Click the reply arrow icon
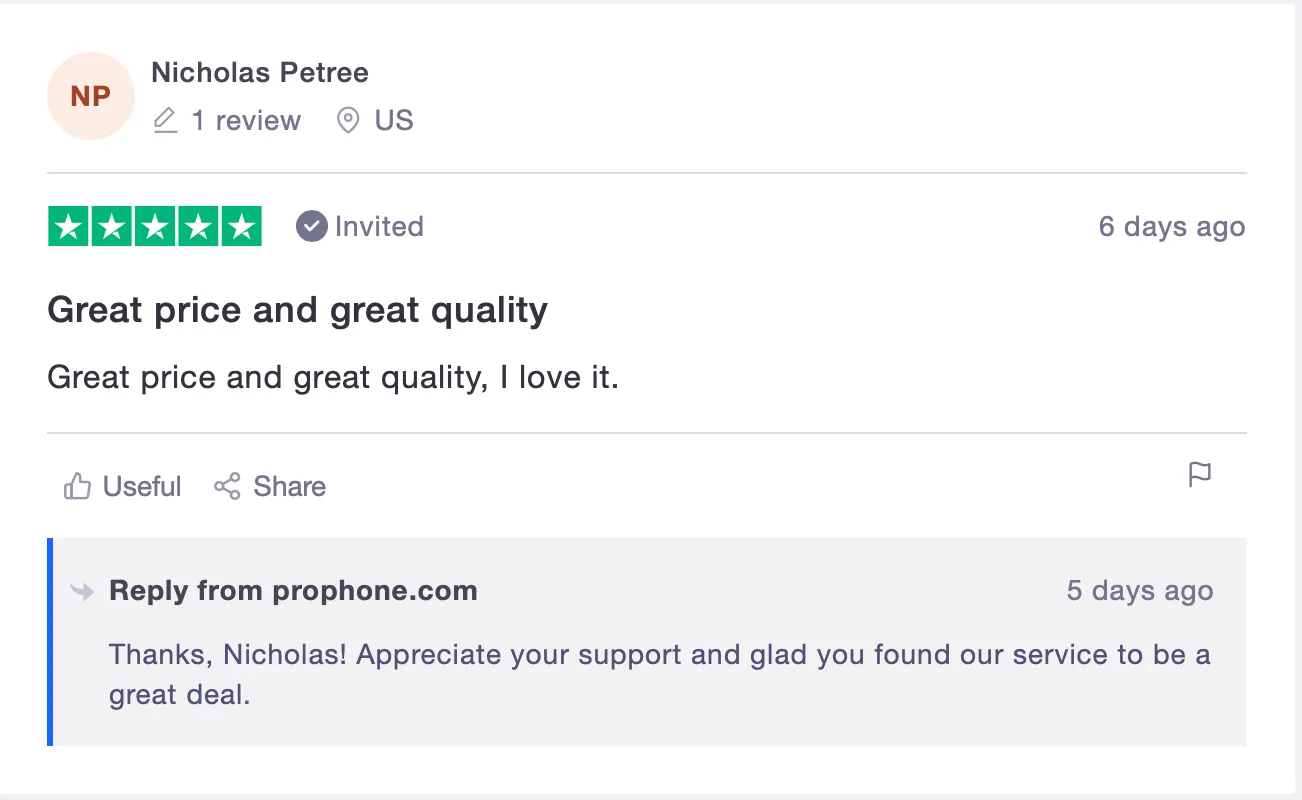Screen dimensions: 1302x800 (x=82, y=591)
